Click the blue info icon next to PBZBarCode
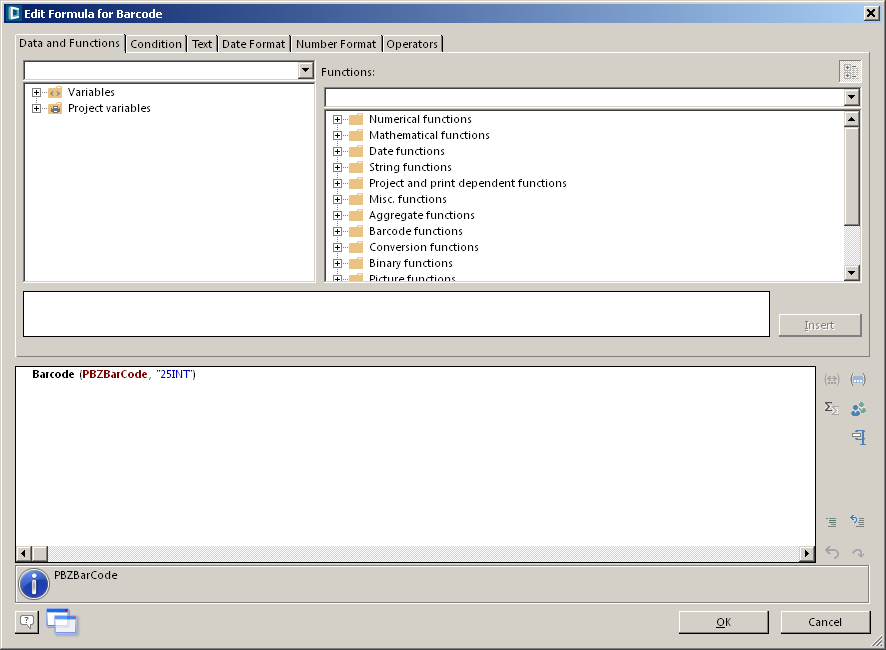The image size is (886, 650). pos(34,584)
